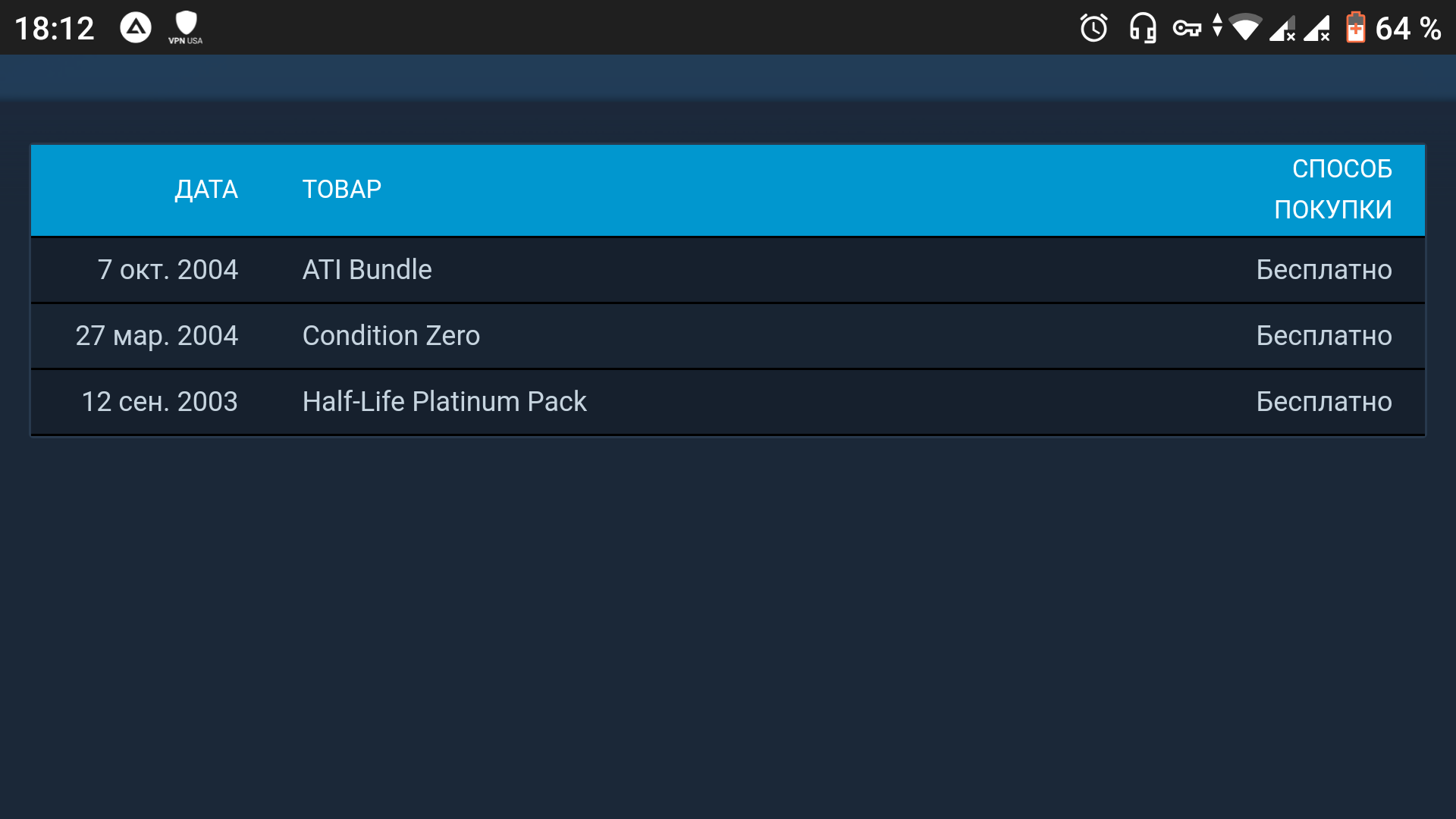The height and width of the screenshot is (819, 1456).
Task: Select the ТОВАР column header
Action: pos(342,190)
